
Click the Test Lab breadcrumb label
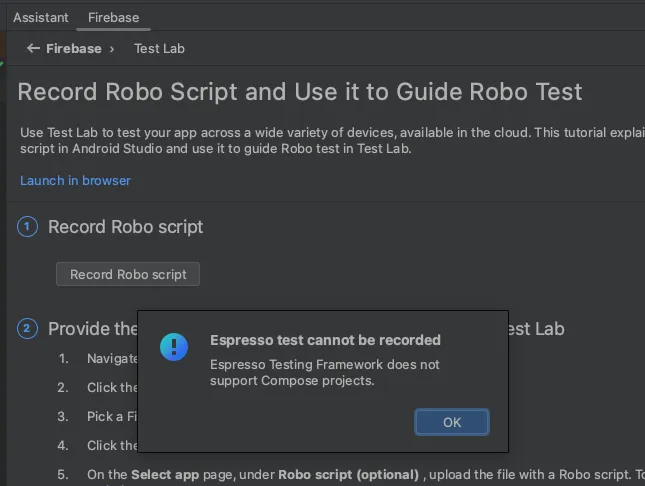click(x=159, y=48)
